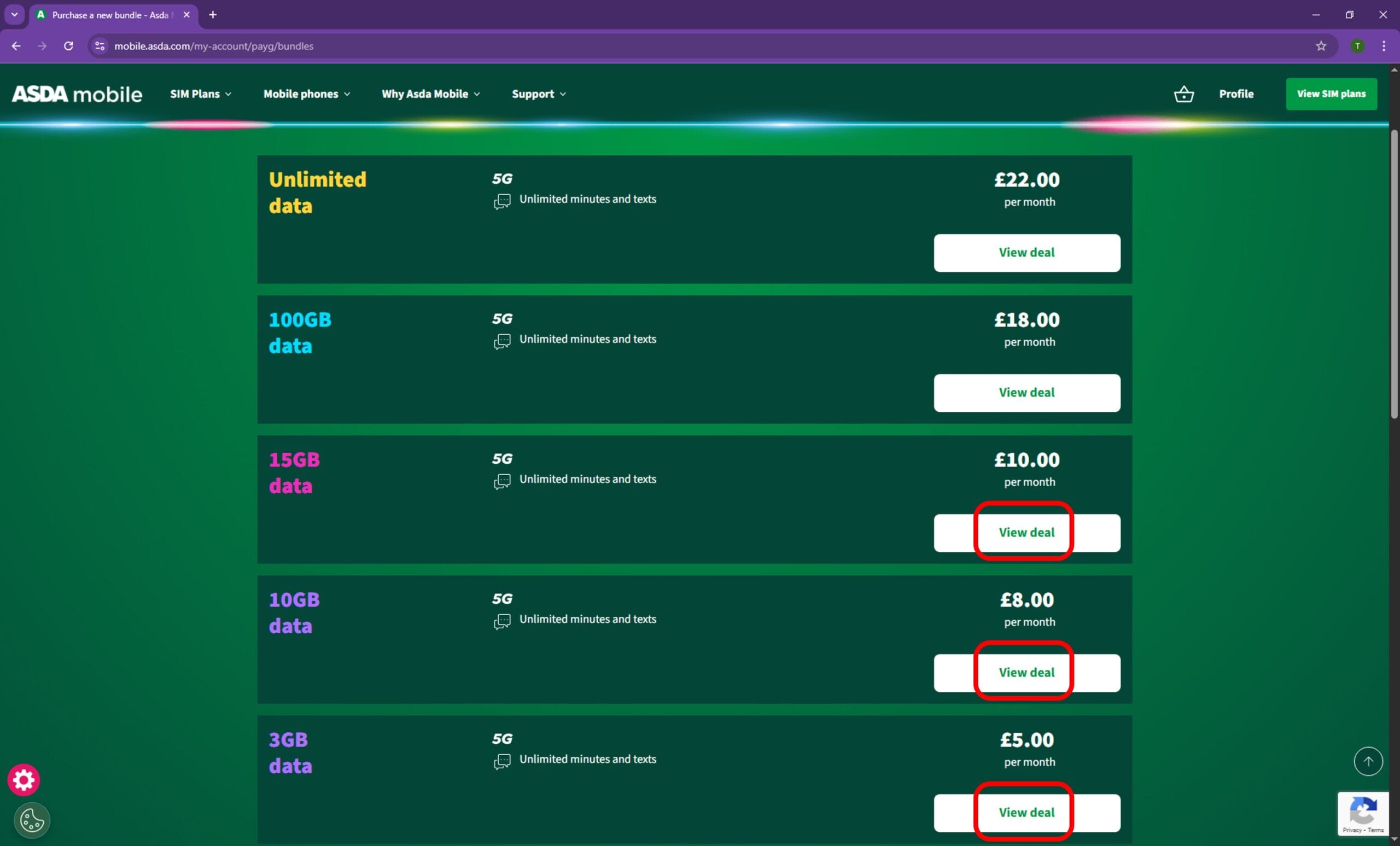This screenshot has height=846, width=1400.
Task: Click the back-to-top arrow icon
Action: pos(1368,761)
